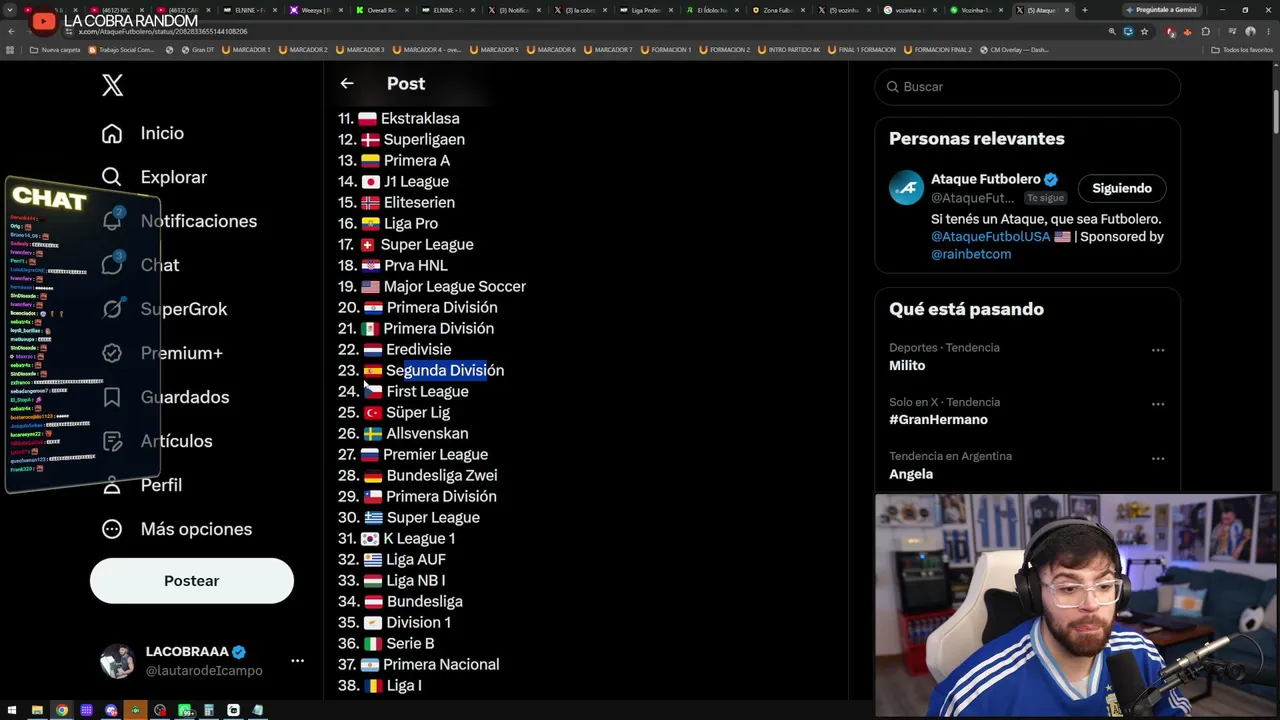Go to Inicio using the house icon

[112, 133]
